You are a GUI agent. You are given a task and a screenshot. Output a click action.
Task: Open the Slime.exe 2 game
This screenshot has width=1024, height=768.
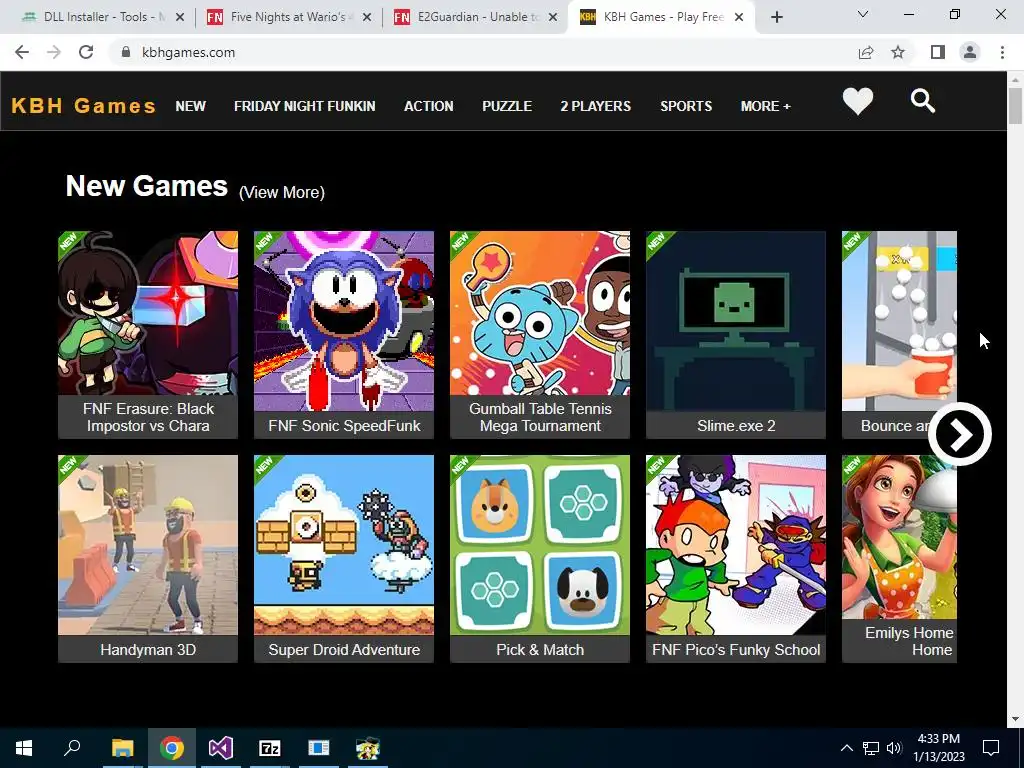tap(736, 334)
